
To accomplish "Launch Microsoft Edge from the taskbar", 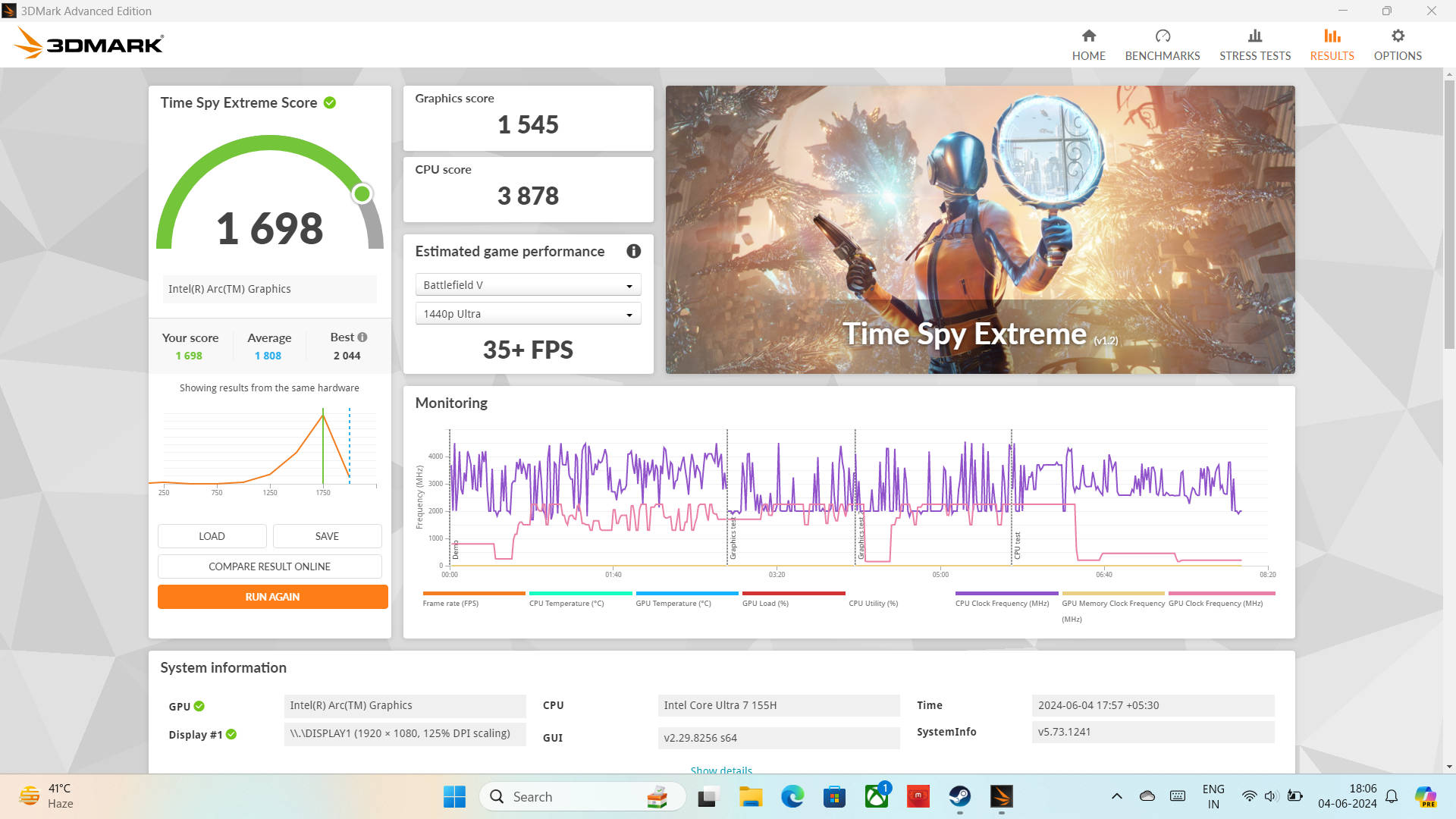I will (792, 796).
